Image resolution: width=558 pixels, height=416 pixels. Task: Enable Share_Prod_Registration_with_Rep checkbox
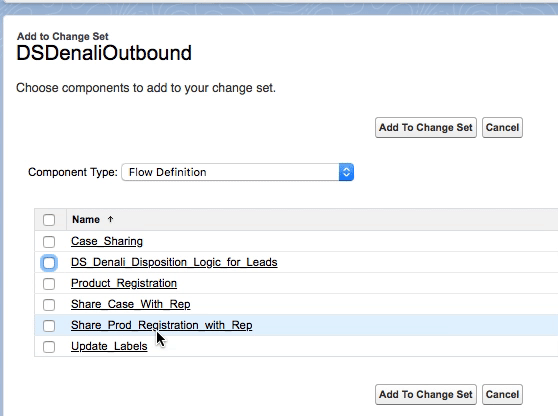(x=49, y=326)
